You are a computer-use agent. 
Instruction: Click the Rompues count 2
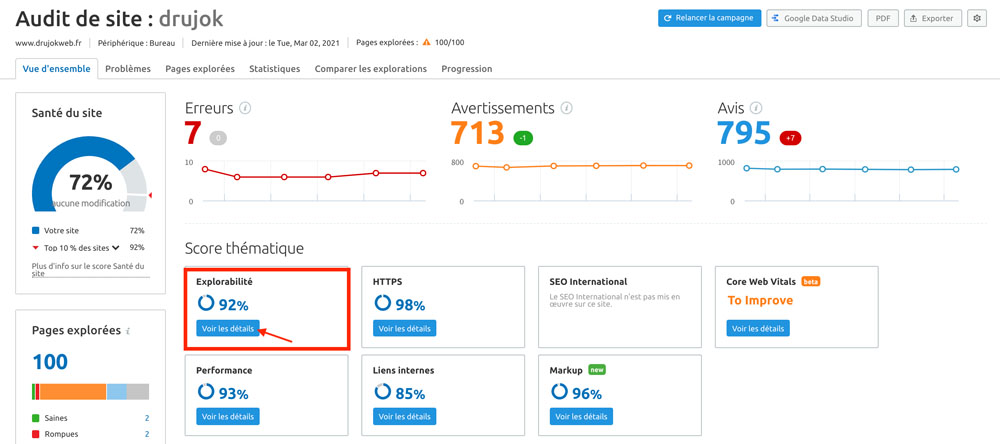[147, 434]
